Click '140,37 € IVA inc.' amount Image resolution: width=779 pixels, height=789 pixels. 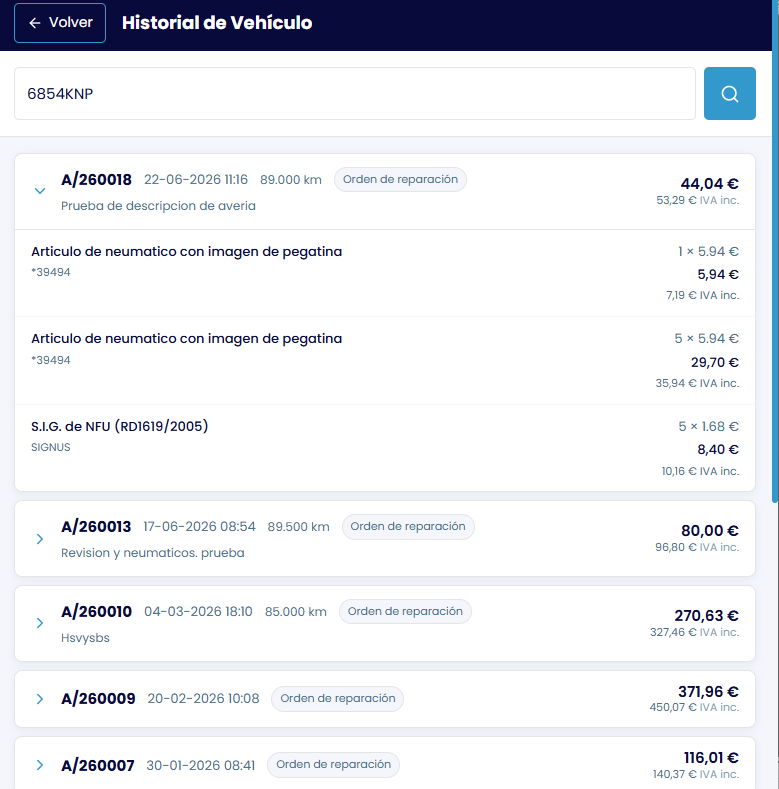(696, 774)
